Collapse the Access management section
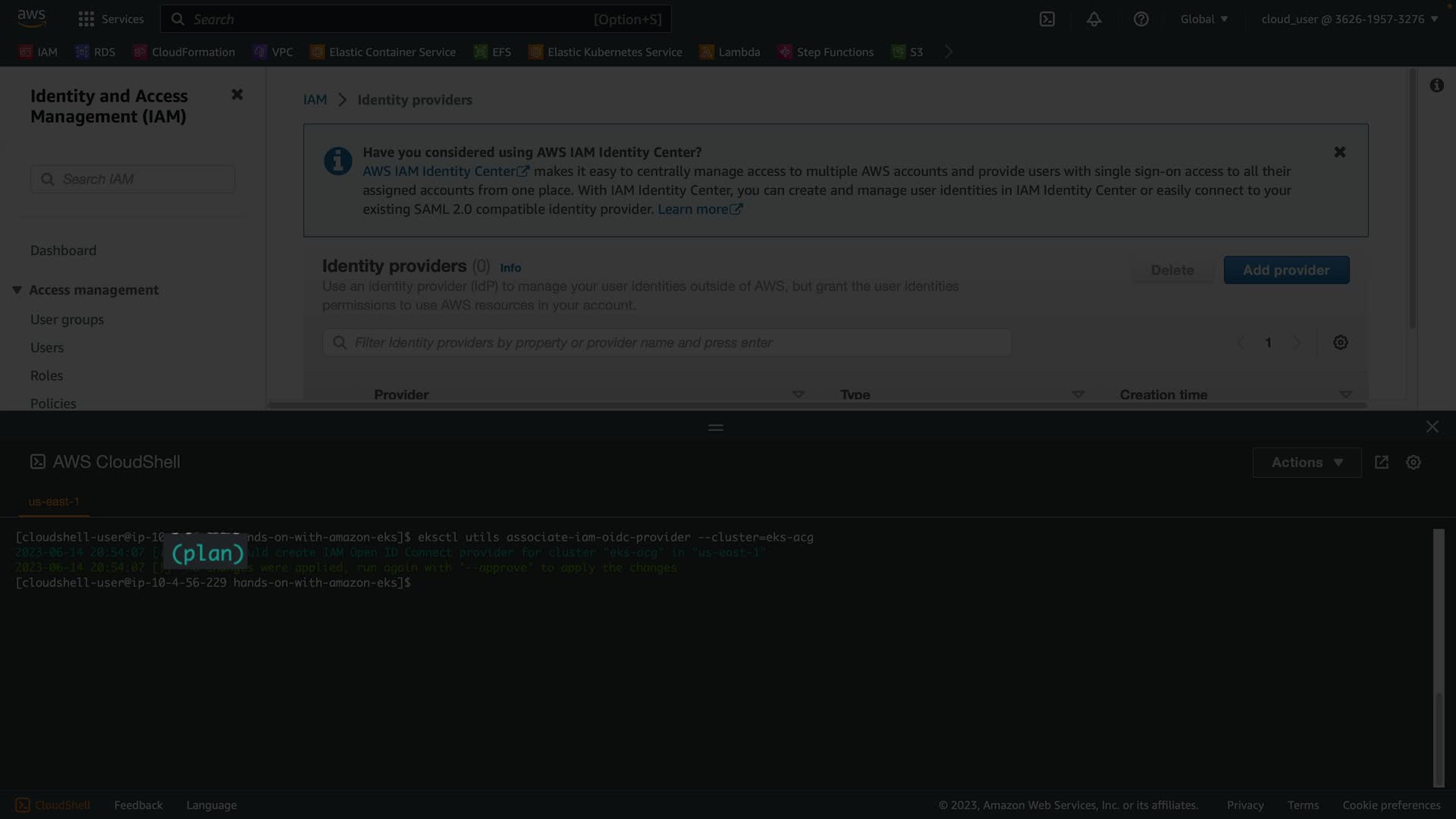1456x819 pixels. [17, 290]
